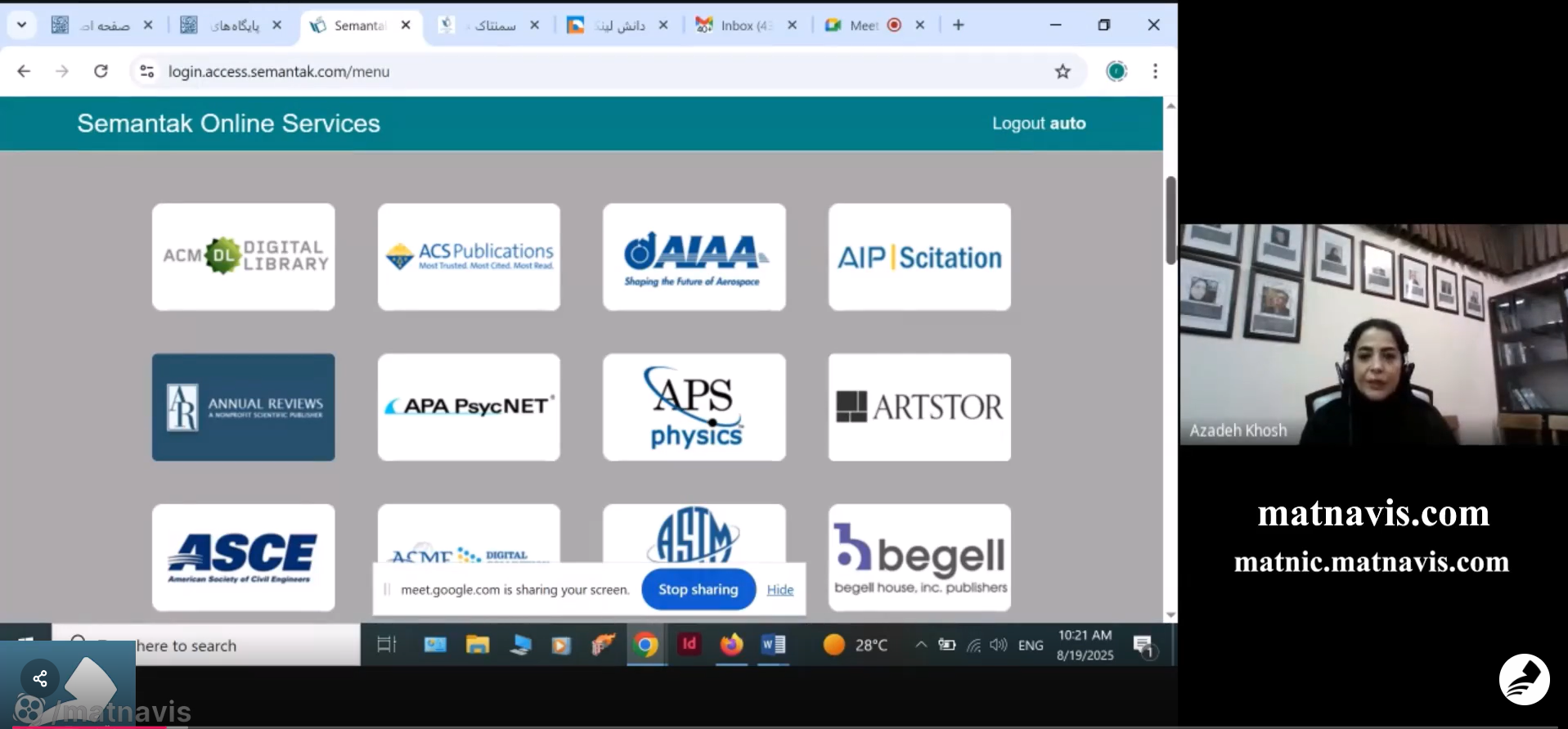Open begell house publishers tile
Image resolution: width=1568 pixels, height=729 pixels.
(x=919, y=556)
